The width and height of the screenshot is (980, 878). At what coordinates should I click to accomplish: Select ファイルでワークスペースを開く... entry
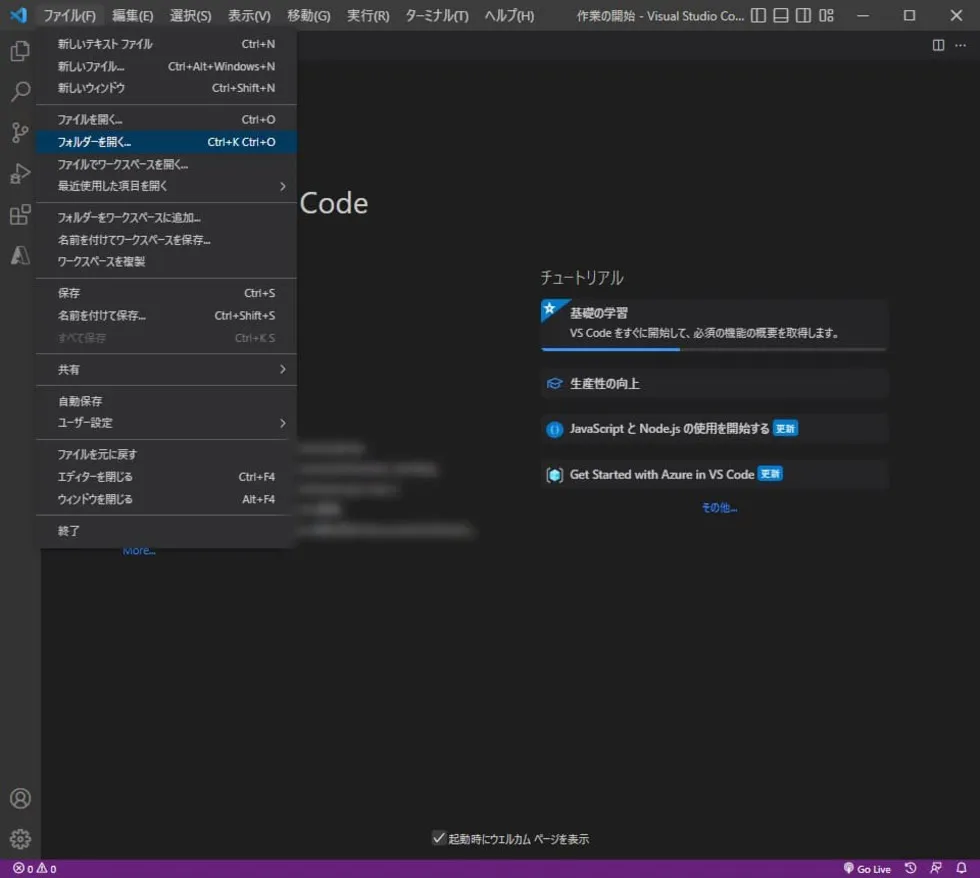(x=166, y=164)
